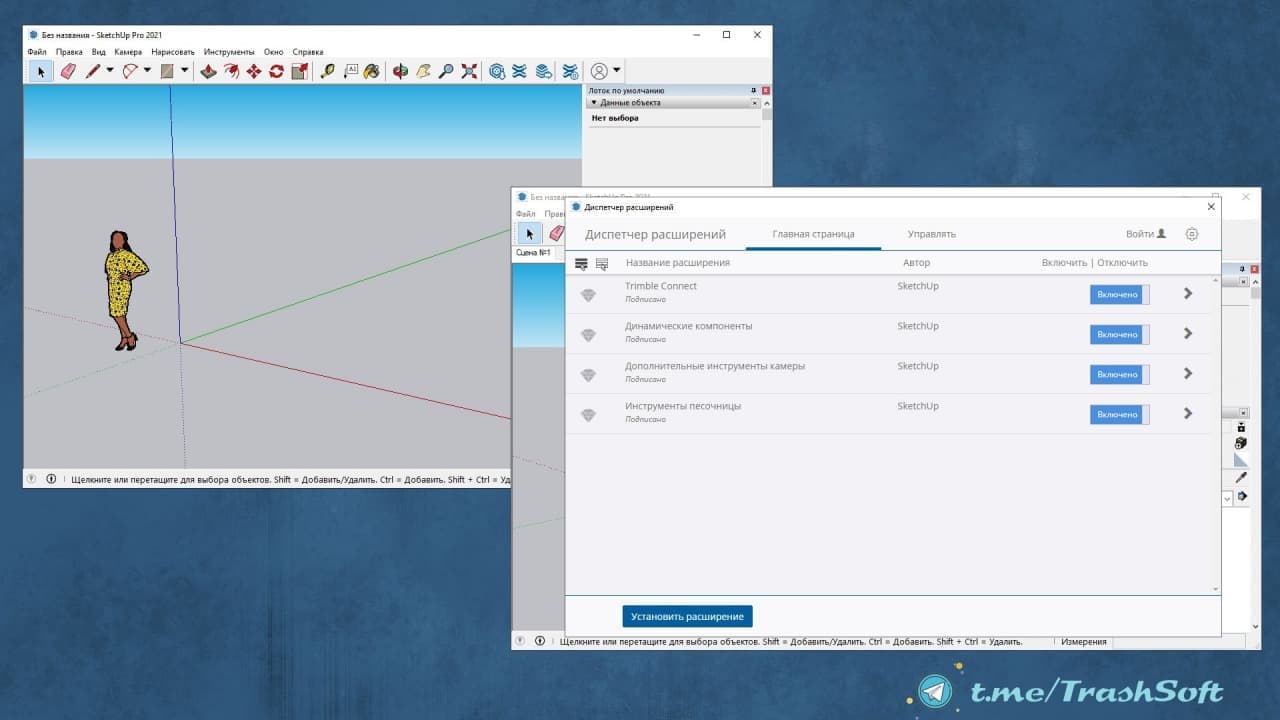Close the Диспетчер расширений dialog
This screenshot has width=1280, height=720.
tap(1212, 207)
